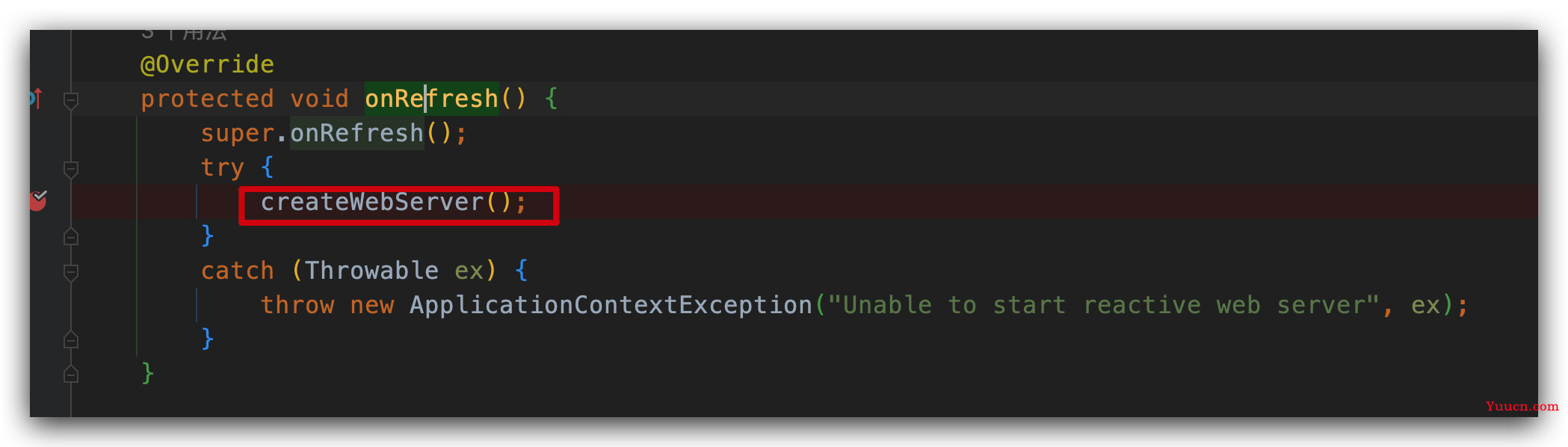Click the fold end marker after try block

point(71,237)
